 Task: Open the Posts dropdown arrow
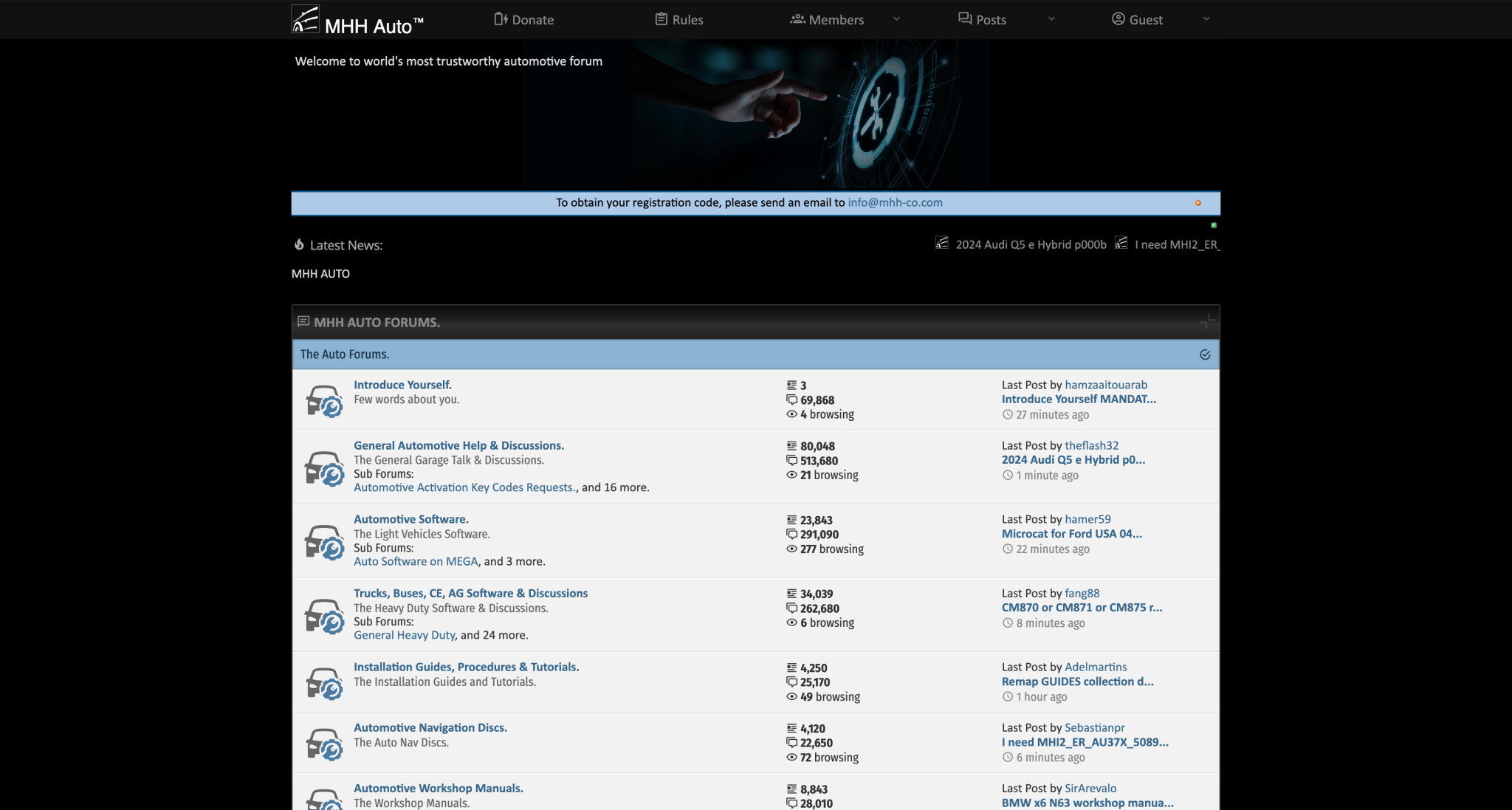(x=1051, y=18)
